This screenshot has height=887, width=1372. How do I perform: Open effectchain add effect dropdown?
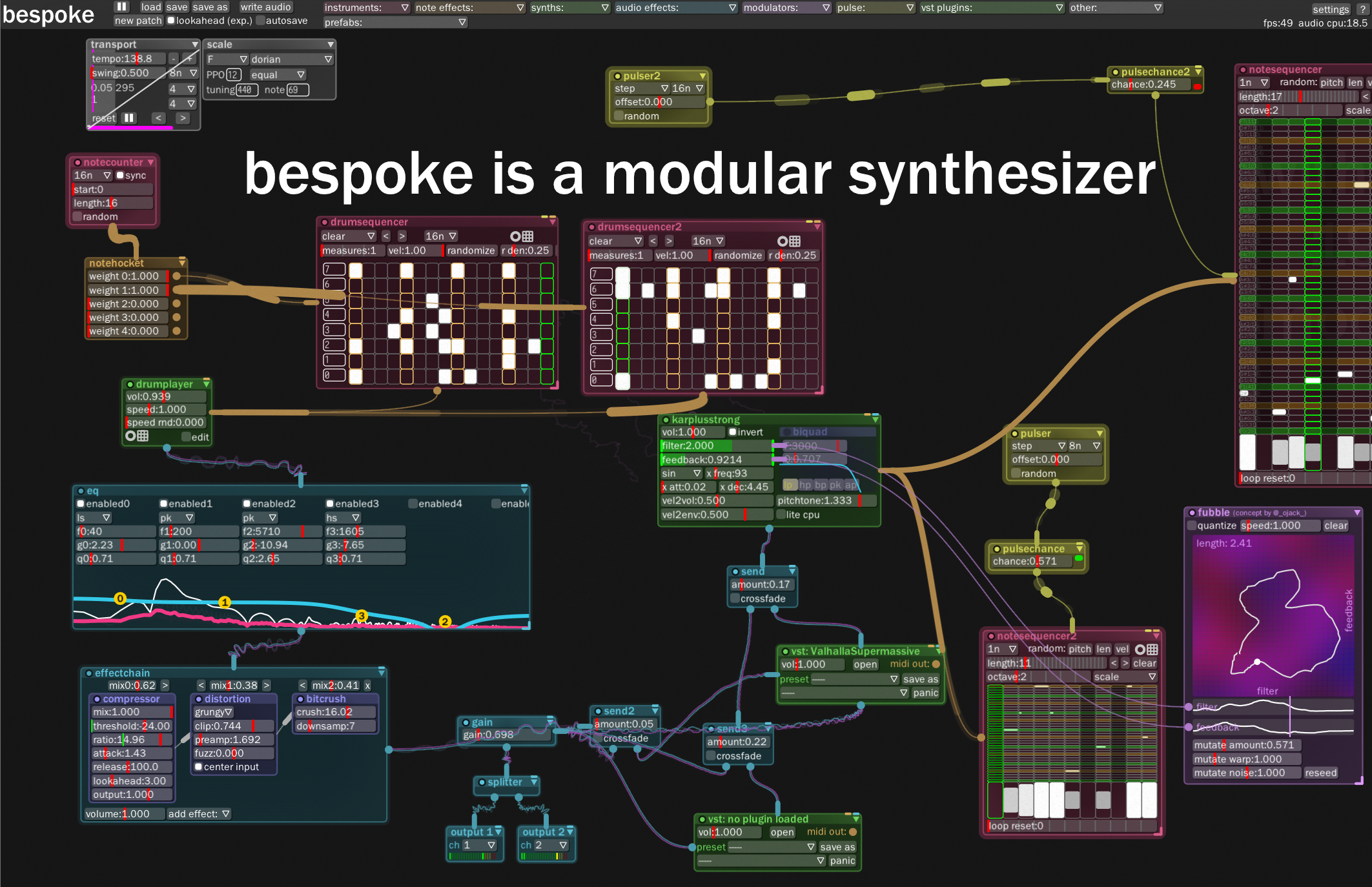pyautogui.click(x=199, y=814)
